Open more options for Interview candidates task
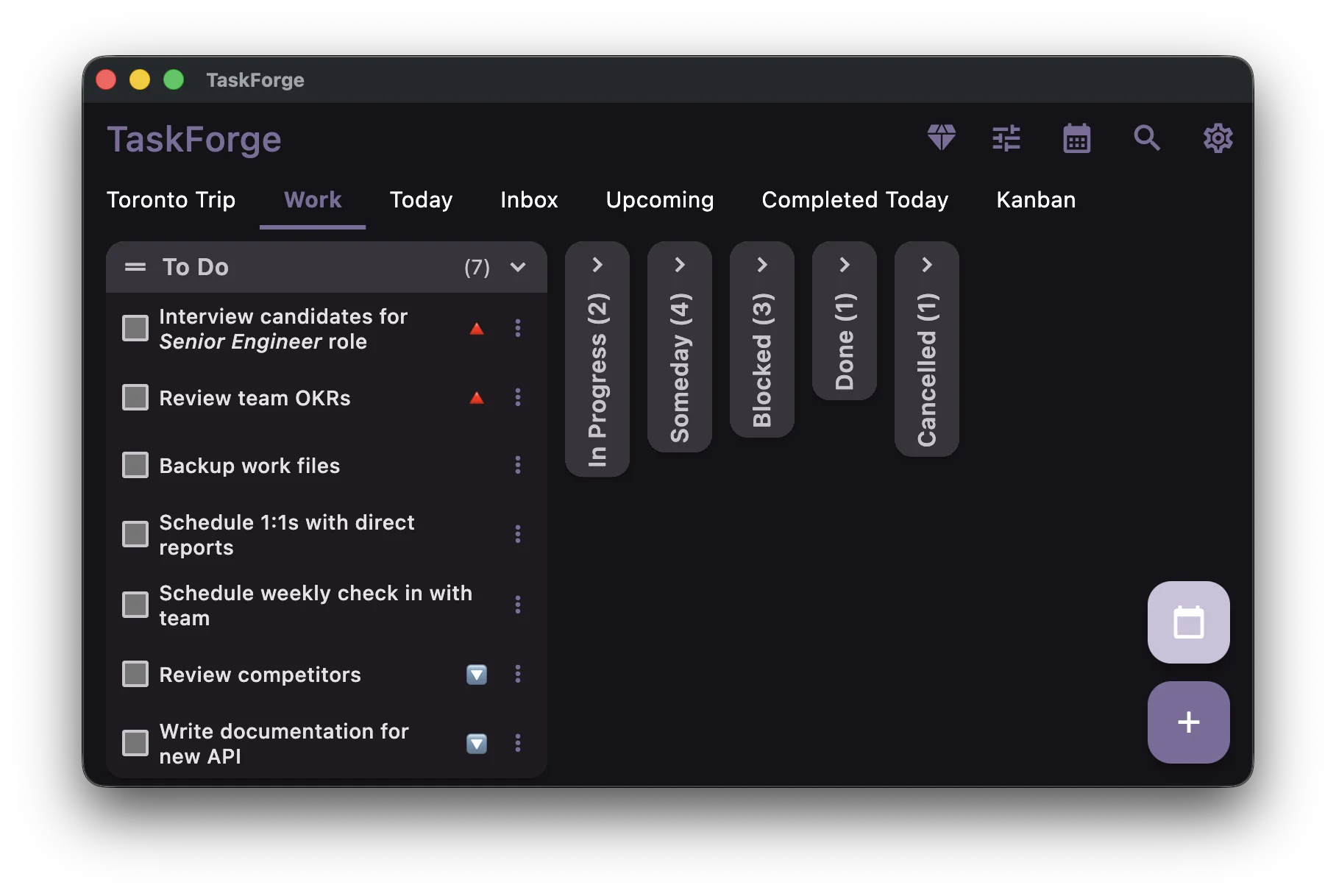Image resolution: width=1336 pixels, height=896 pixels. click(518, 328)
